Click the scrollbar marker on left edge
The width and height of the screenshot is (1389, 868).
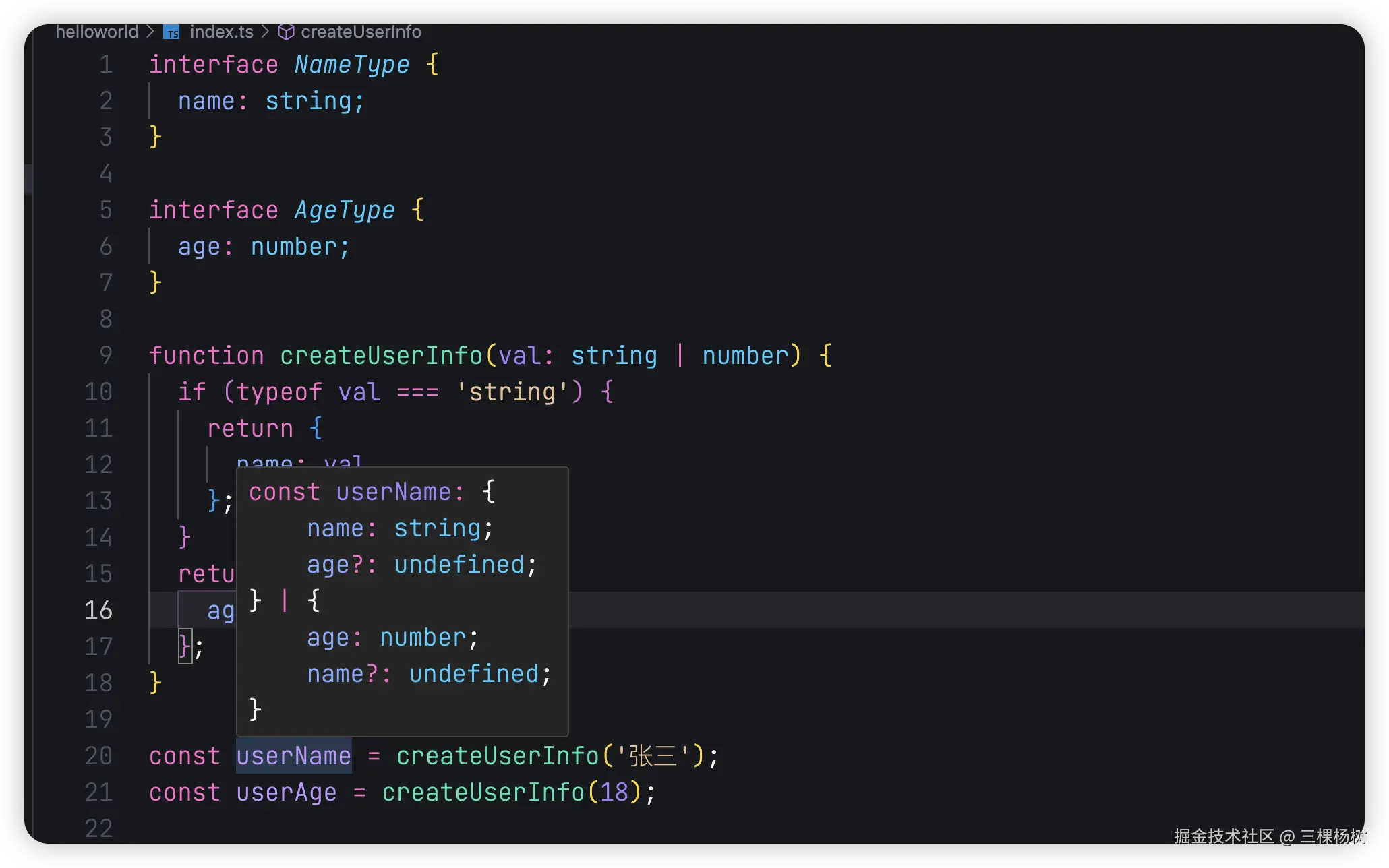(28, 179)
